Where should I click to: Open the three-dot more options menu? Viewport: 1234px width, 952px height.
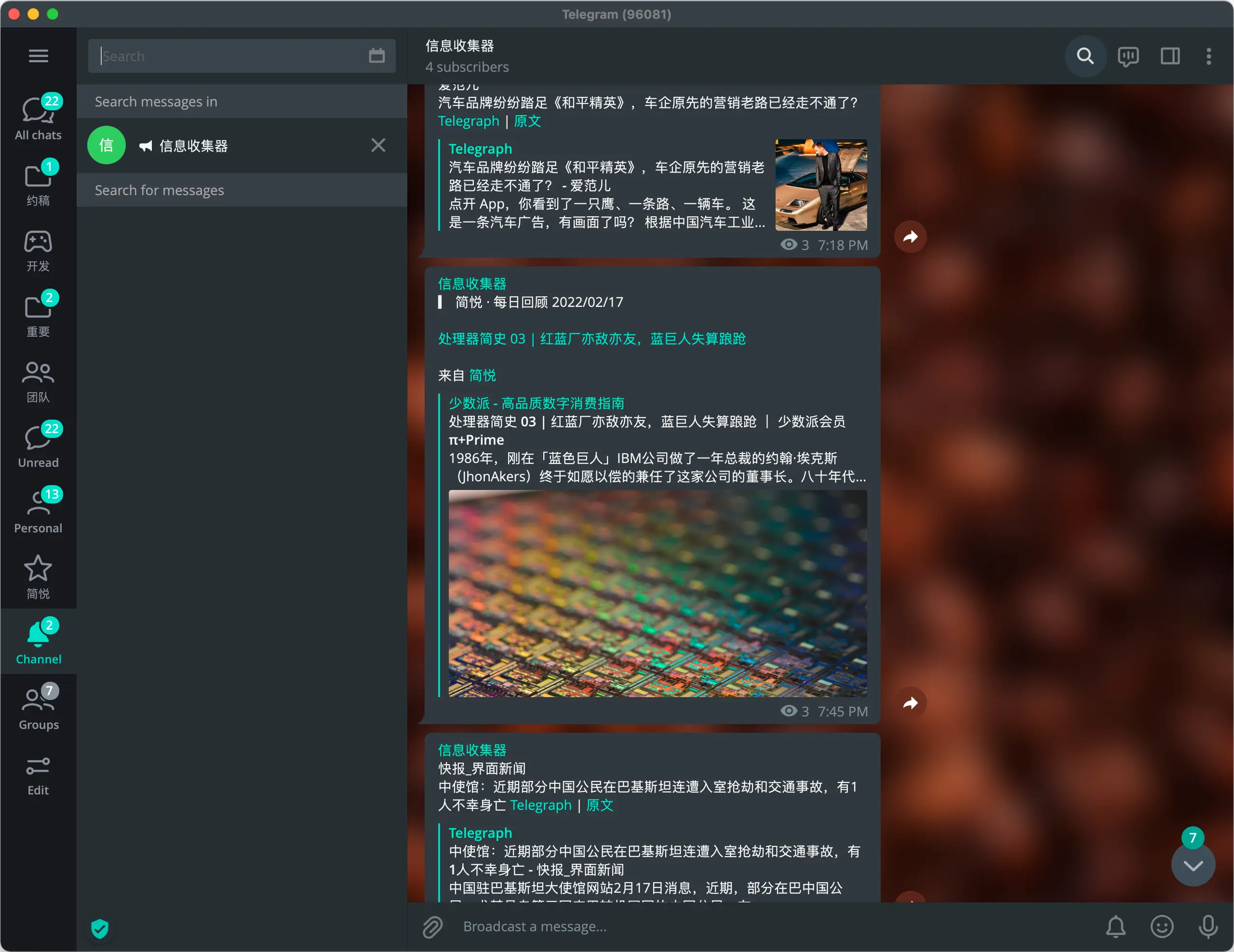click(x=1208, y=56)
